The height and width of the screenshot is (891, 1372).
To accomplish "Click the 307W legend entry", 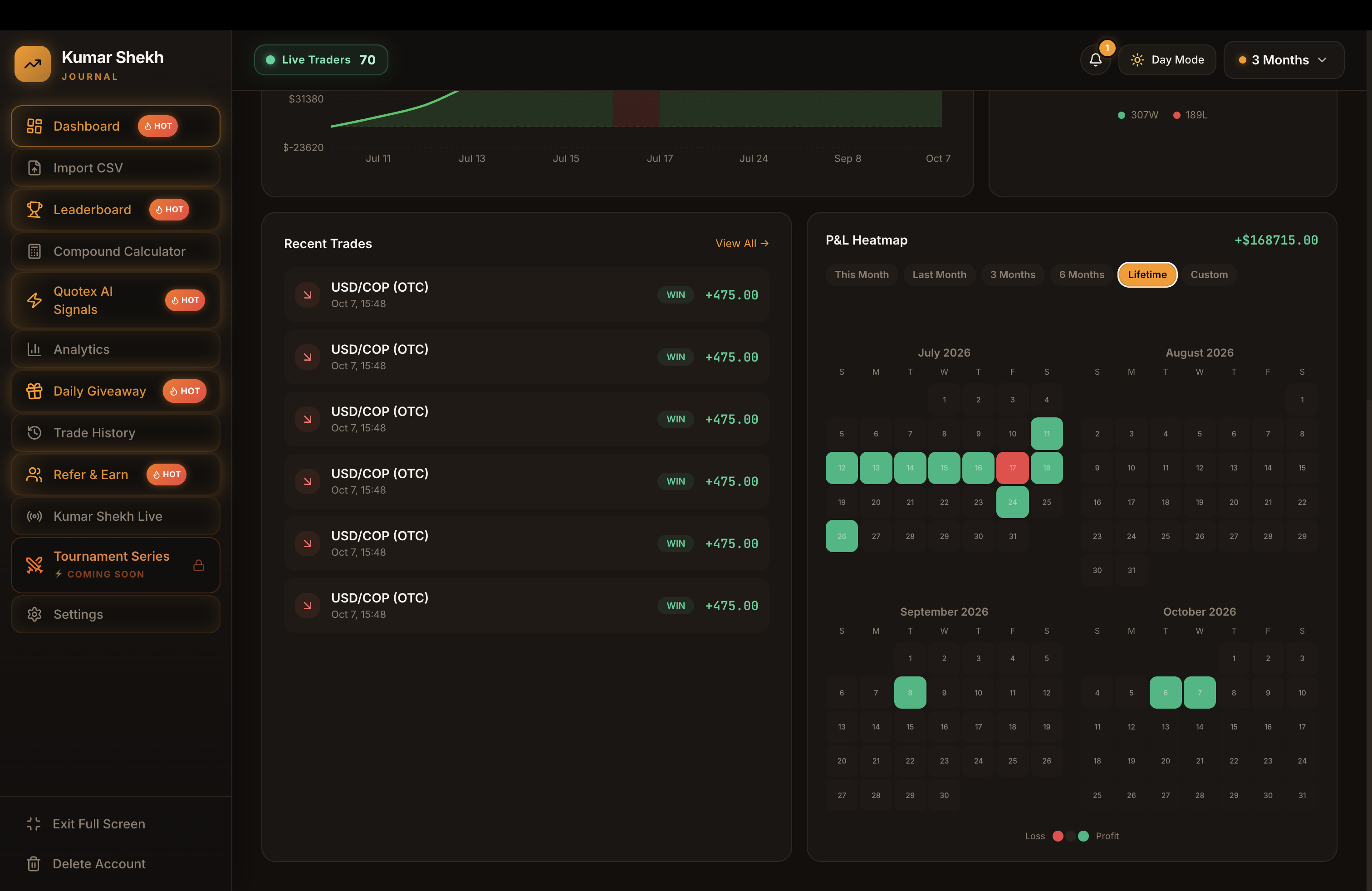I will [x=1137, y=115].
